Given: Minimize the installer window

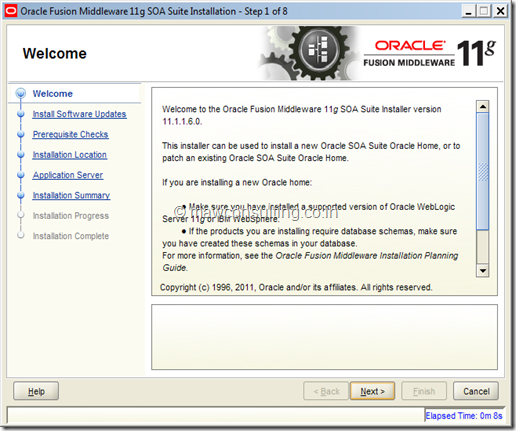Looking at the screenshot, I should [x=468, y=11].
